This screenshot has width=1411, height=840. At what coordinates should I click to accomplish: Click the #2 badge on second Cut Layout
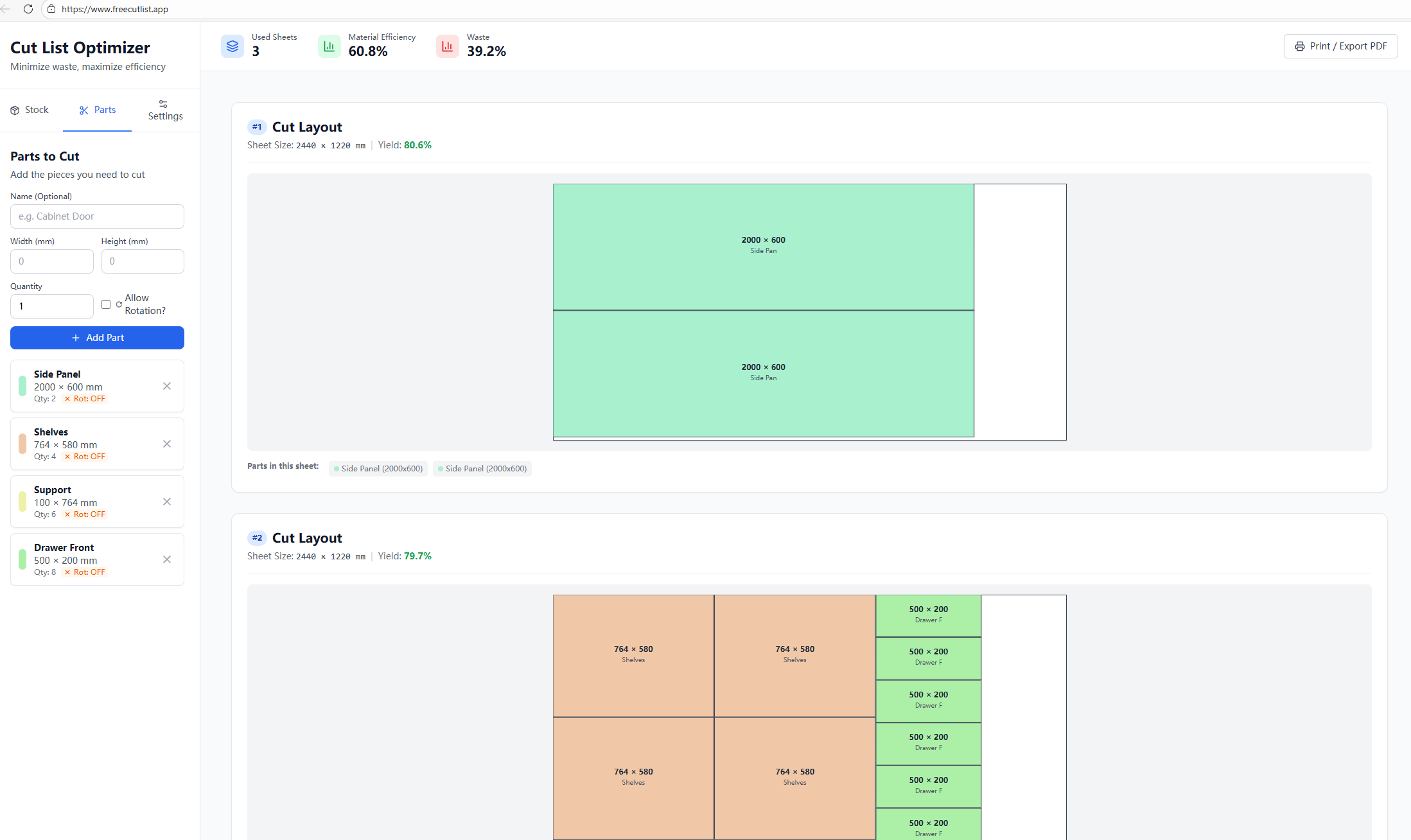point(257,538)
